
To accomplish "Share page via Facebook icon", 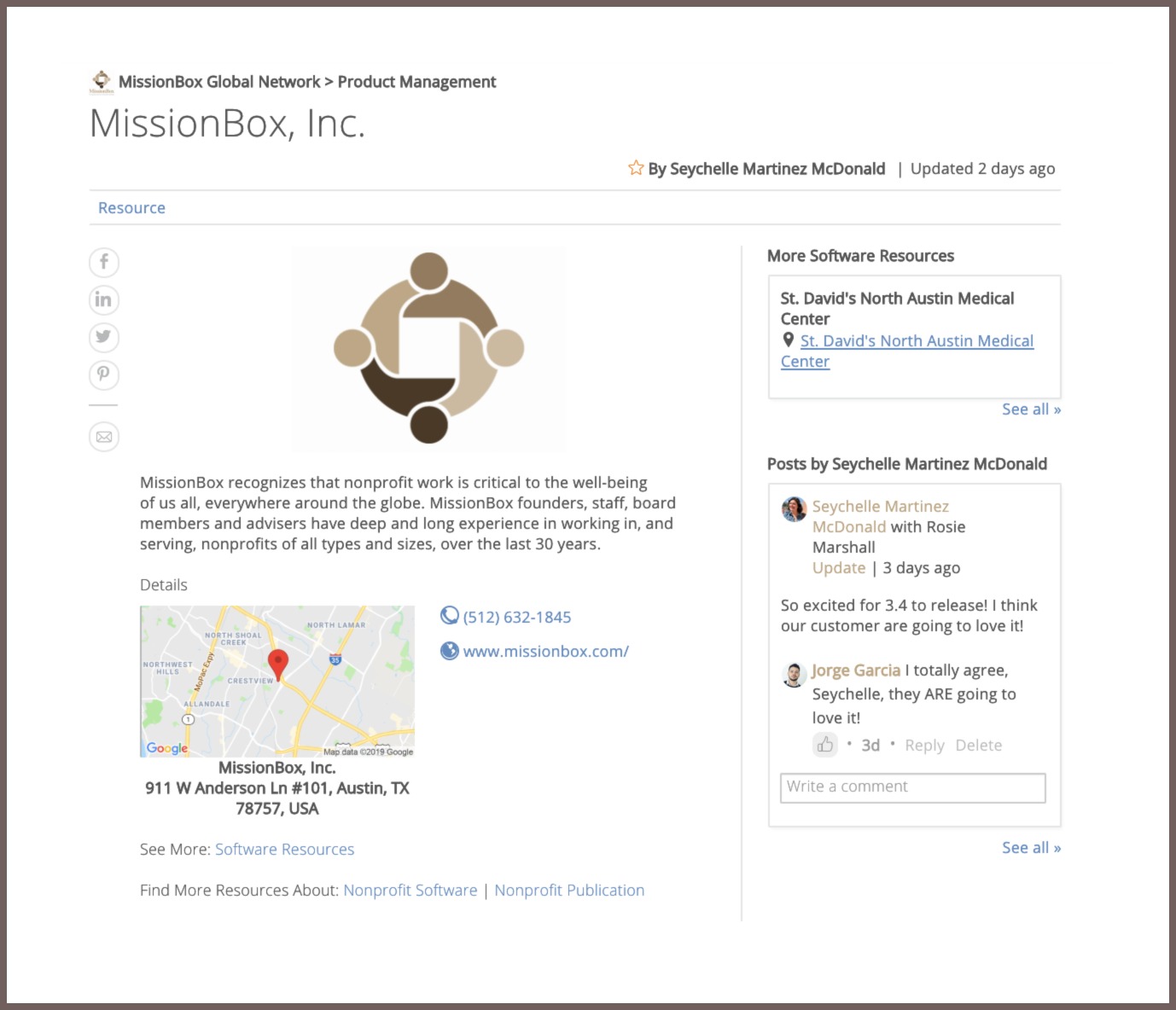I will pyautogui.click(x=104, y=262).
